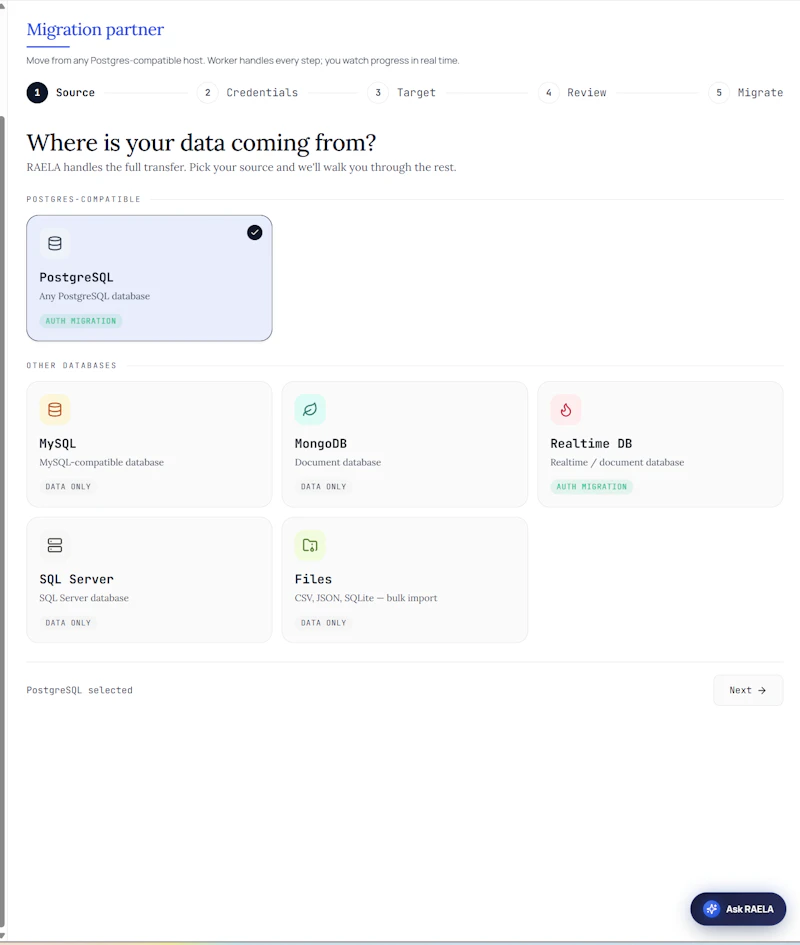Click the Migration partner heading
The image size is (800, 945).
pos(95,30)
